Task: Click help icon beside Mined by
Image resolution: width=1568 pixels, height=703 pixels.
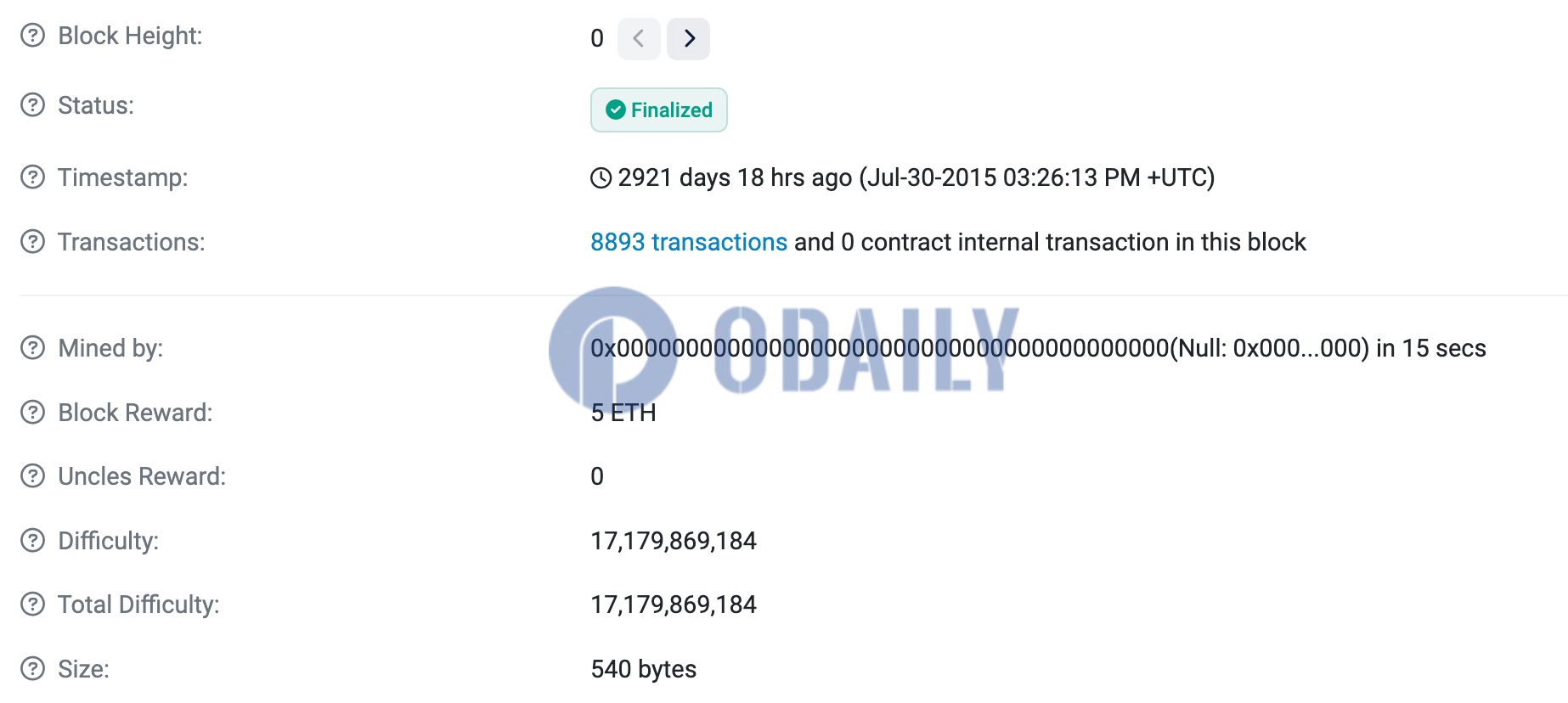Action: click(x=32, y=348)
